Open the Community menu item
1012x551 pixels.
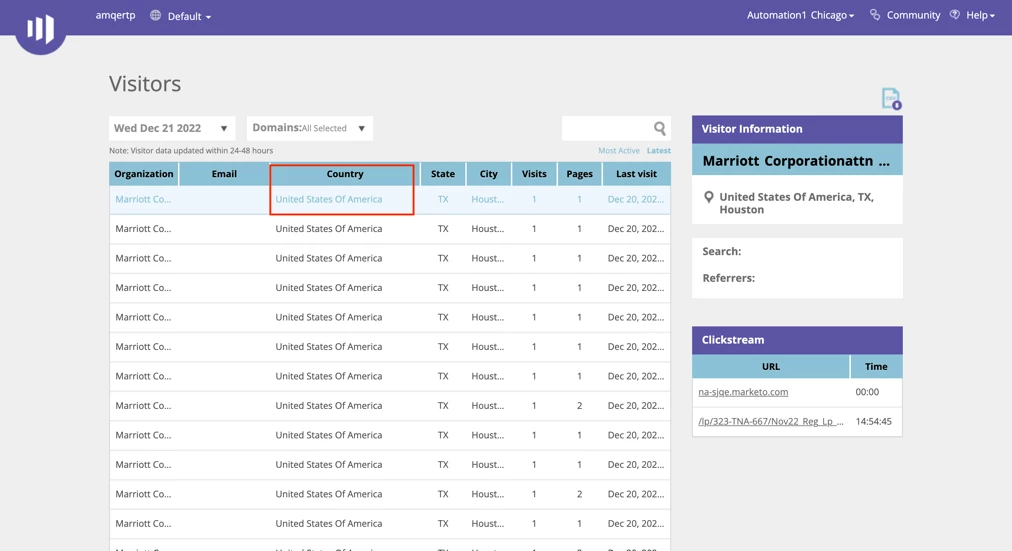(x=913, y=15)
